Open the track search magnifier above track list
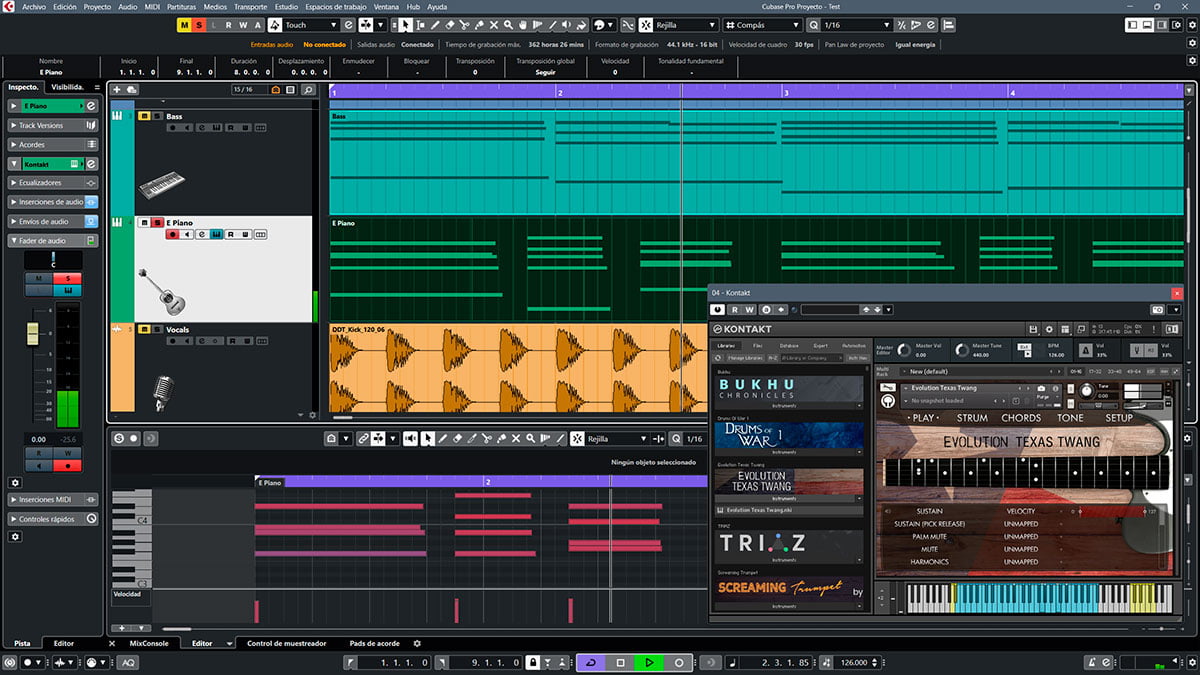The image size is (1200, 675). 308,90
